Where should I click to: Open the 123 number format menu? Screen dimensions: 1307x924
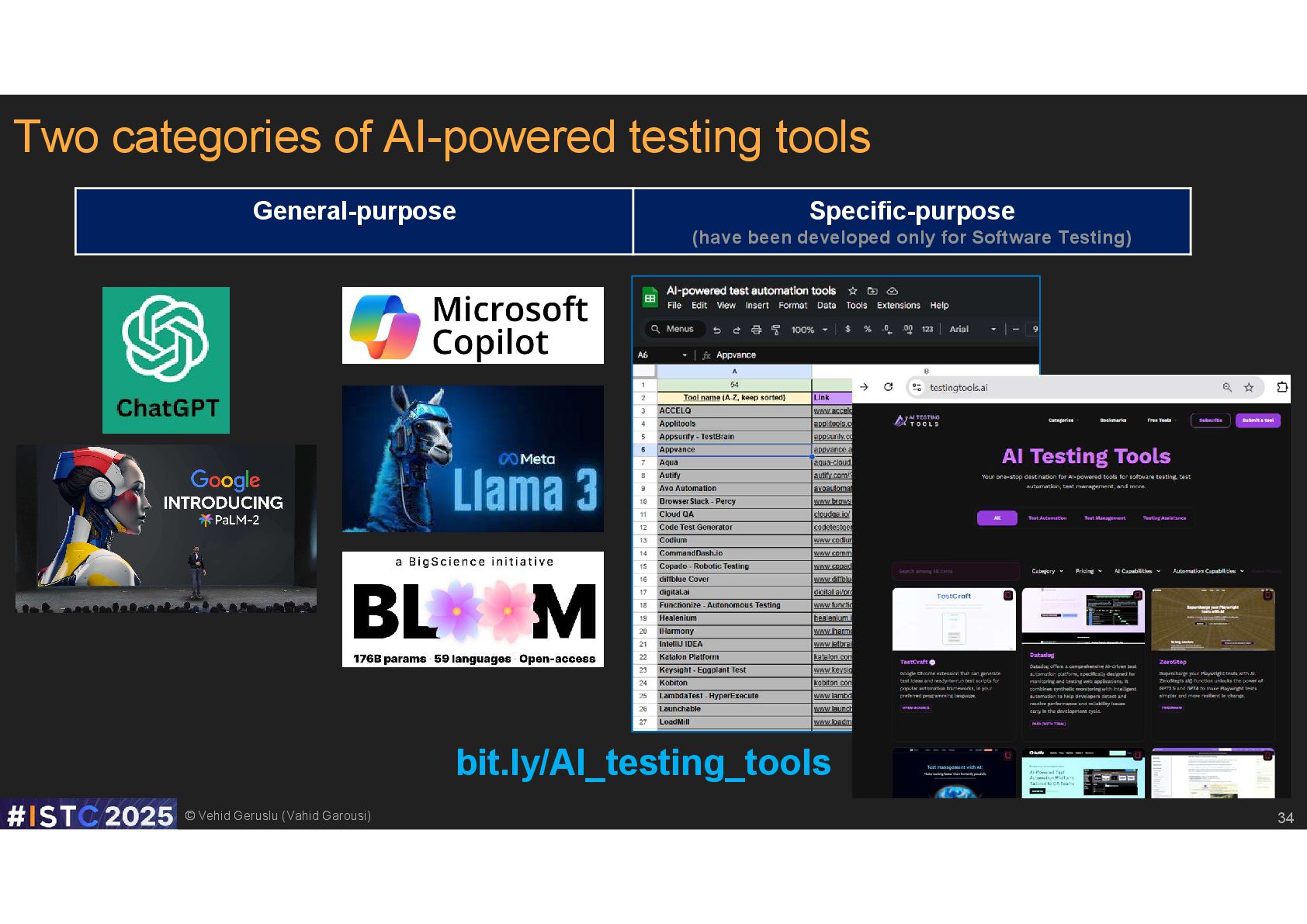coord(927,329)
